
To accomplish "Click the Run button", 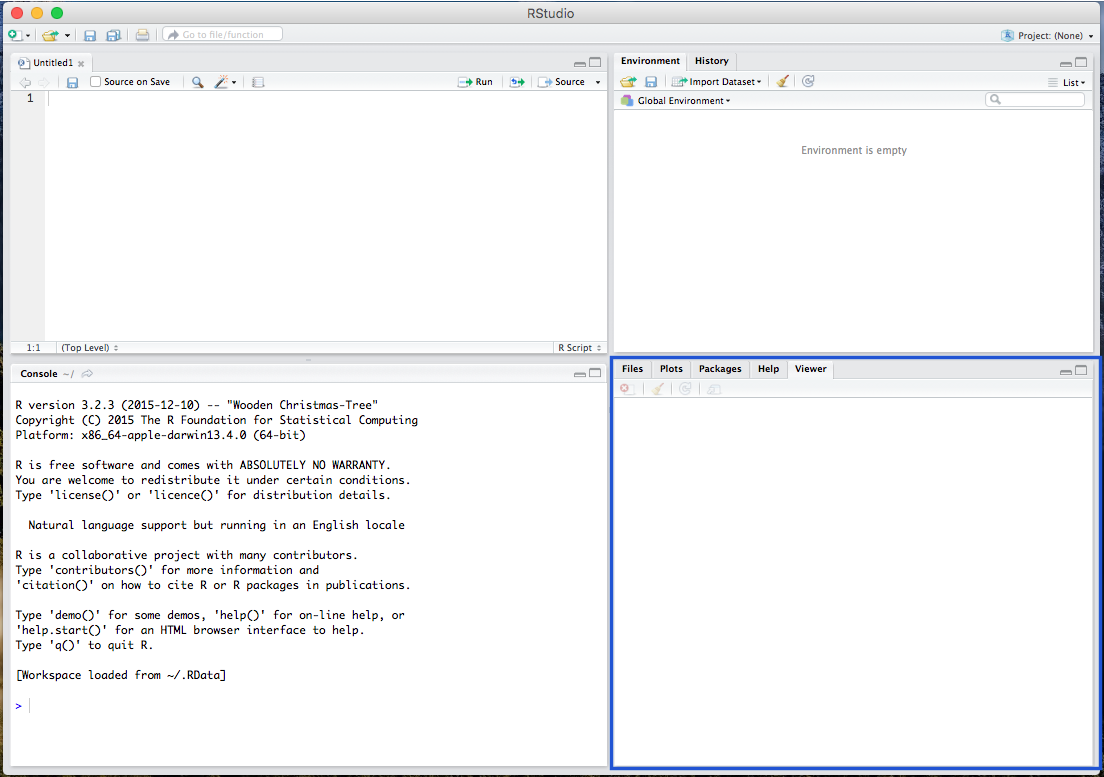I will click(475, 82).
